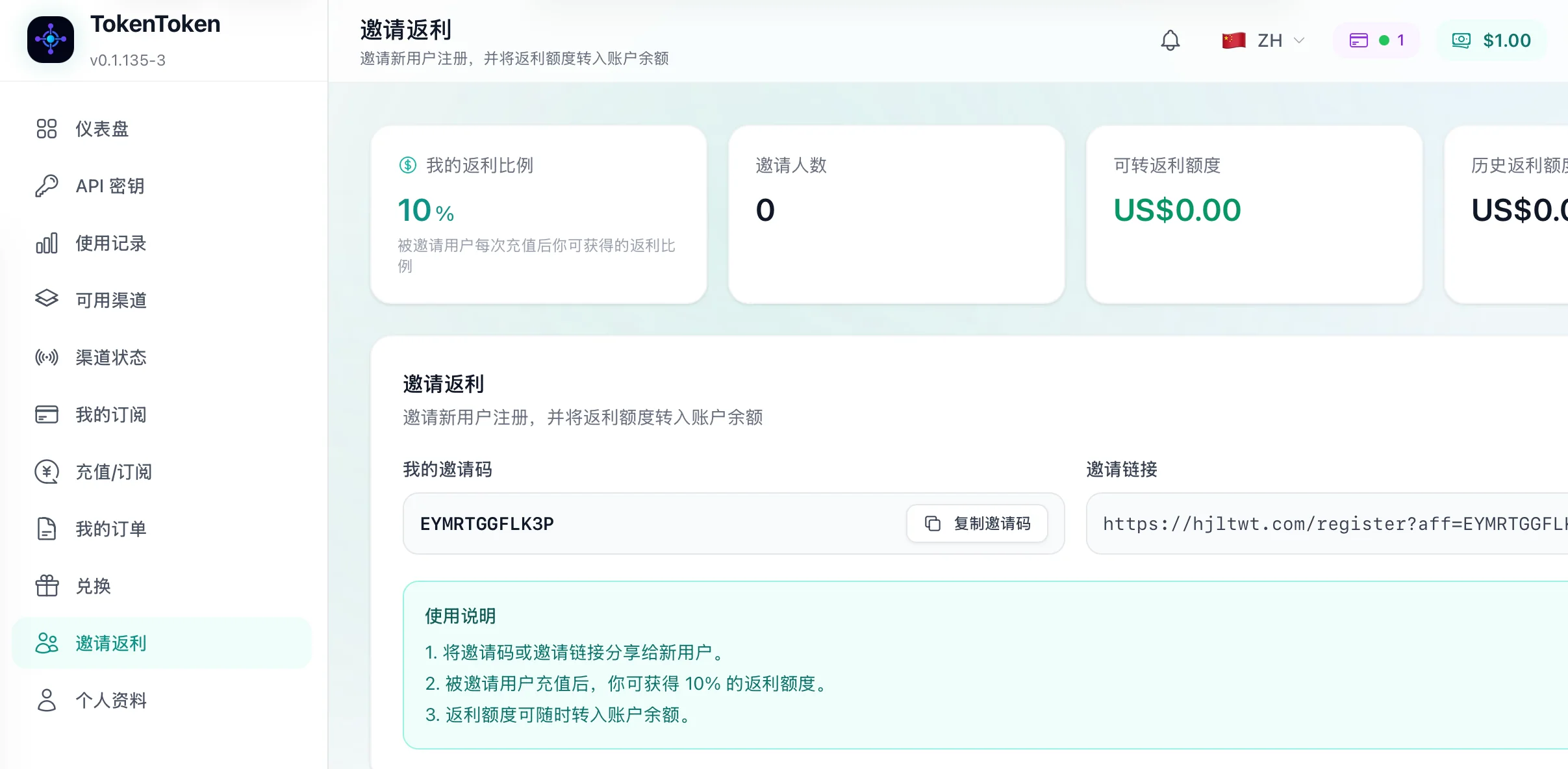
Task: Expand the ZH language dropdown chevron
Action: point(1299,40)
